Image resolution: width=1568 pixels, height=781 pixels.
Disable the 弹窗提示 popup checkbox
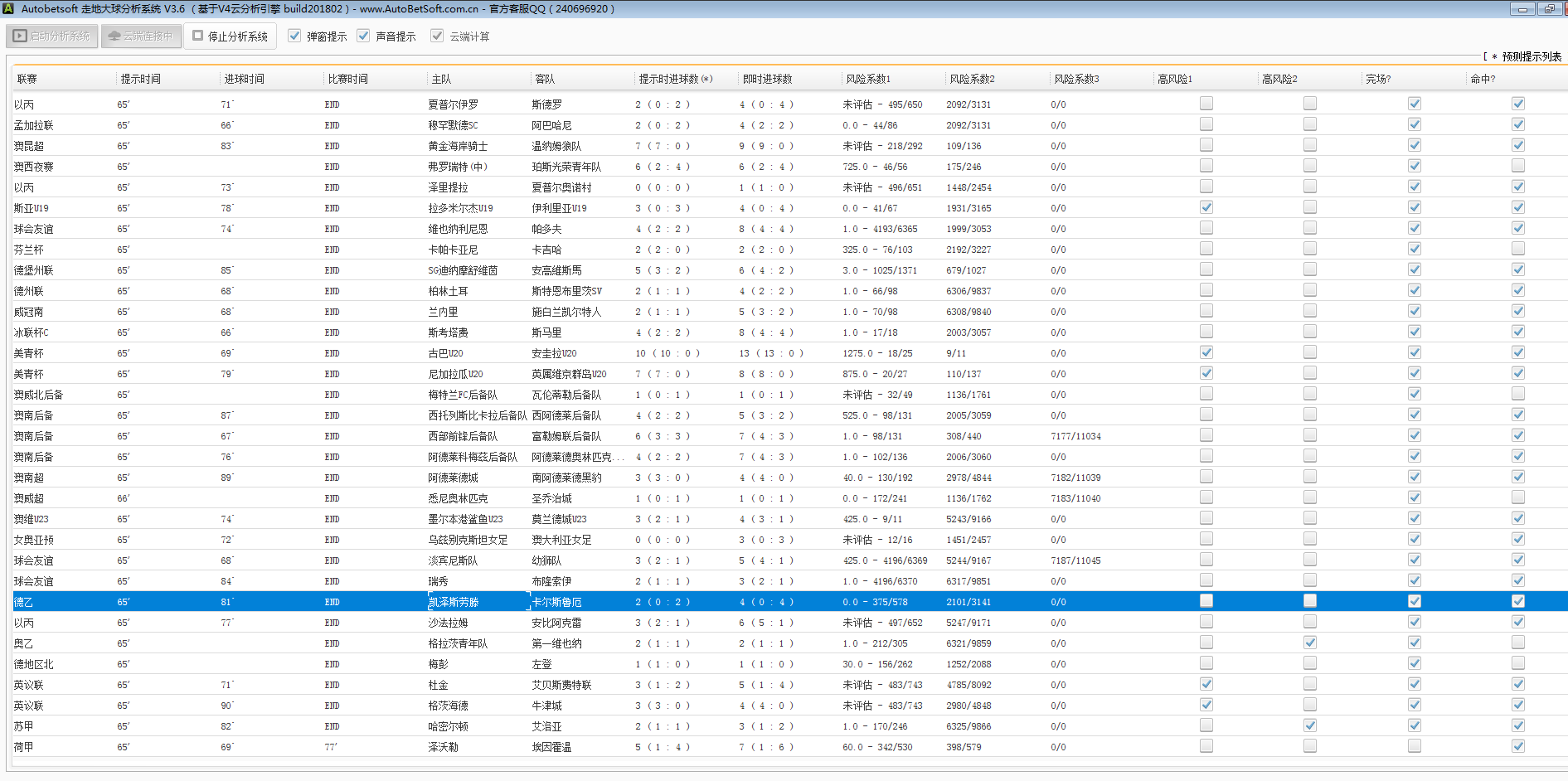[294, 36]
